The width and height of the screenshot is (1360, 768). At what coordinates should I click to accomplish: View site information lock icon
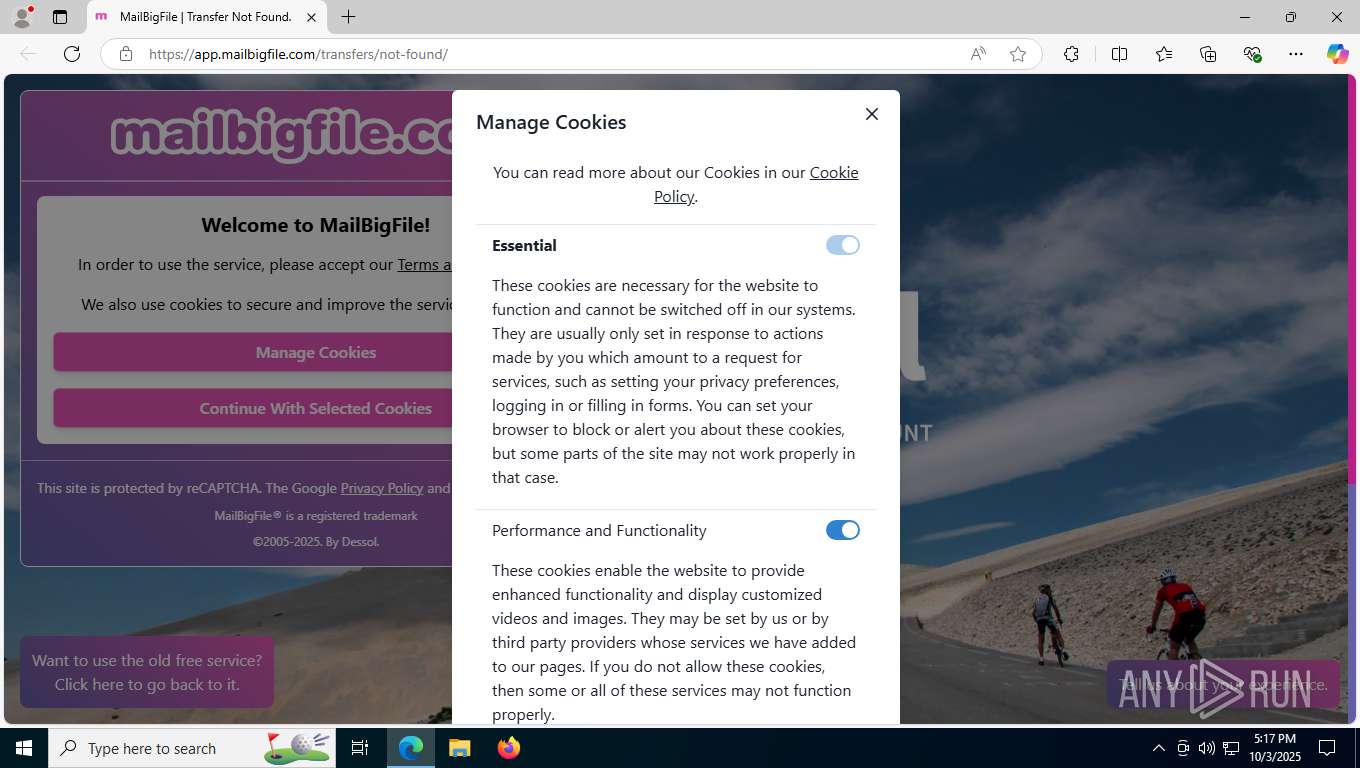click(x=126, y=54)
